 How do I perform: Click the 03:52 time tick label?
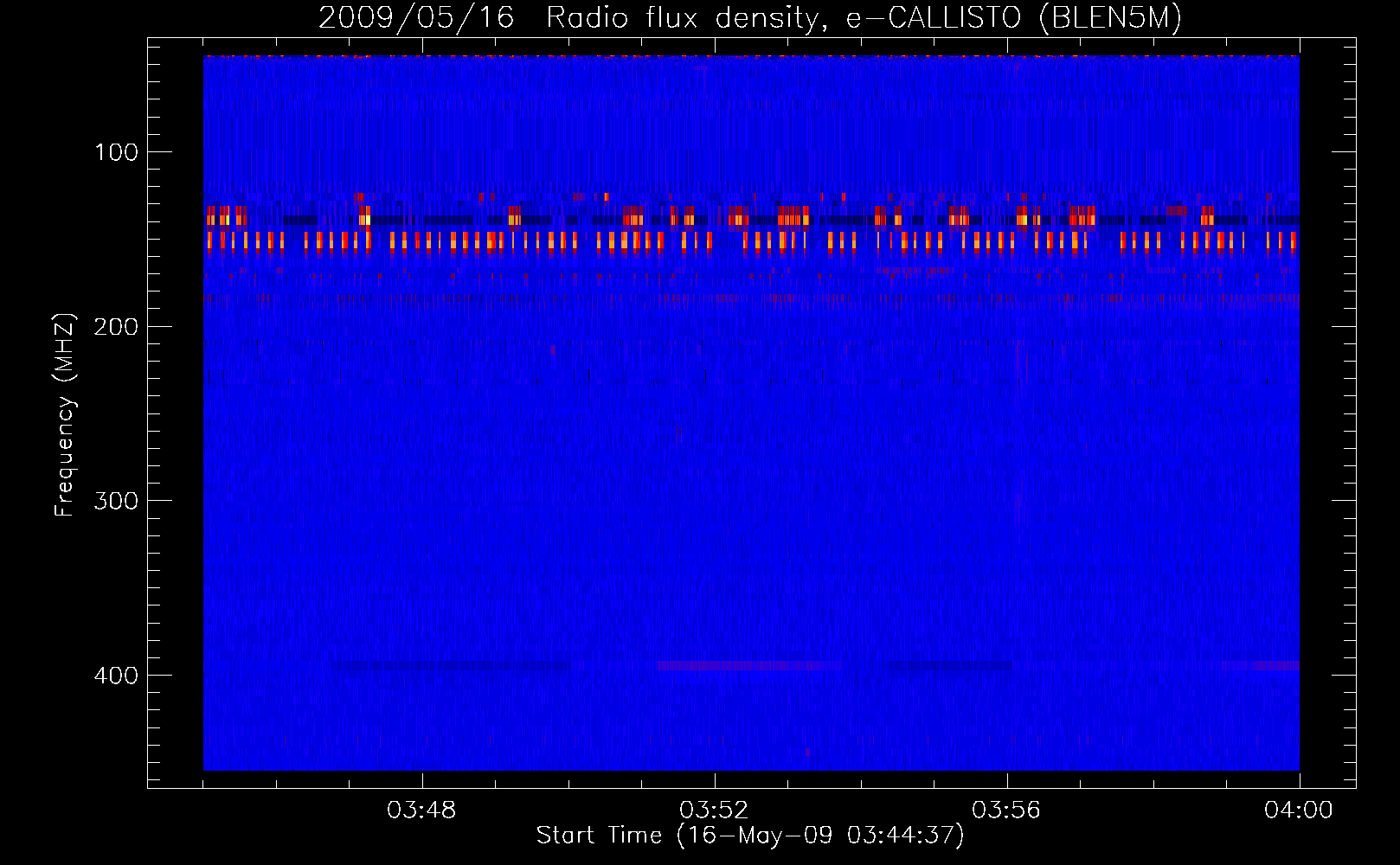click(x=714, y=811)
